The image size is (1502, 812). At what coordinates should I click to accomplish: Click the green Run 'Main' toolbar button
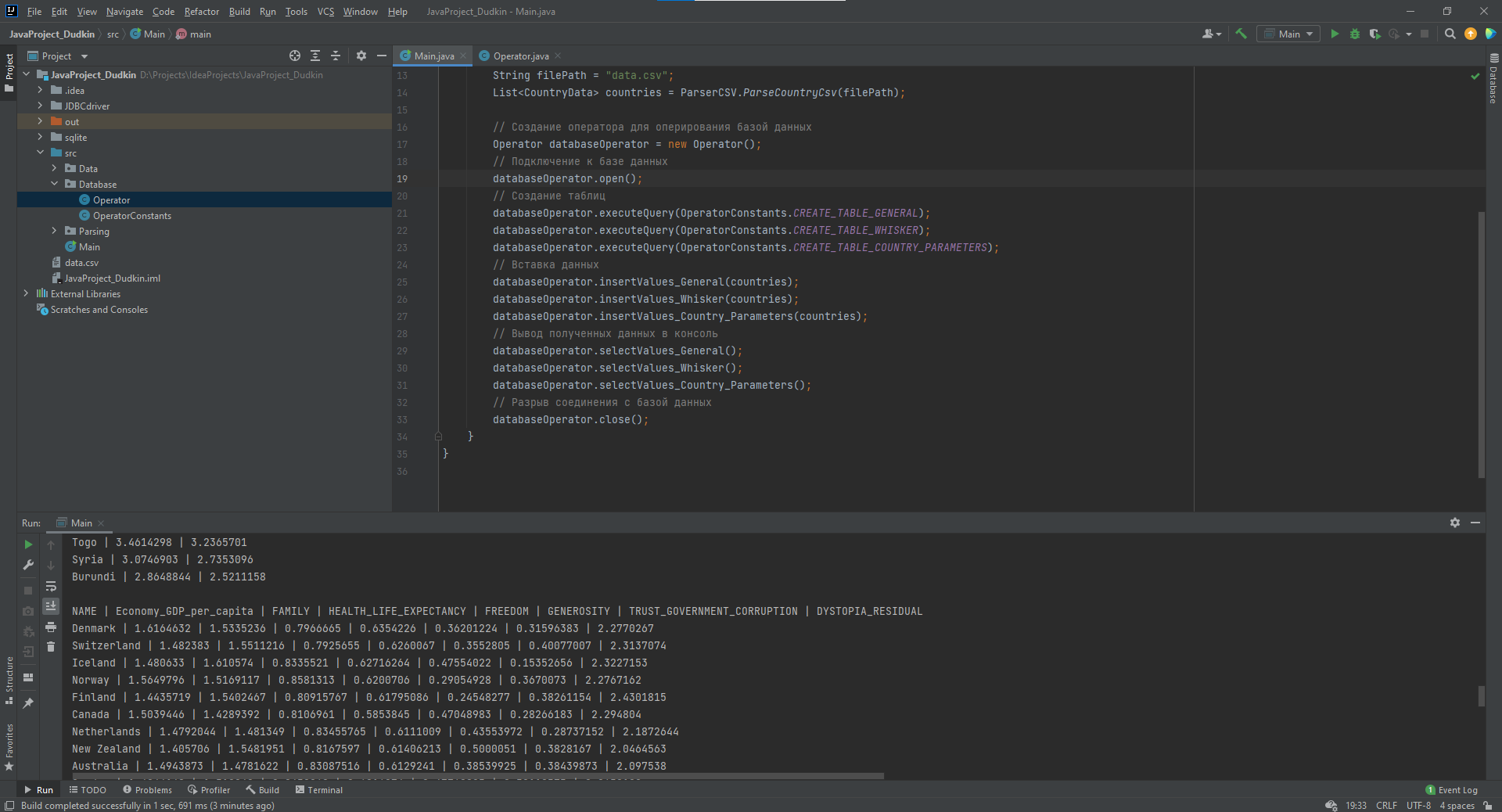click(x=1335, y=34)
